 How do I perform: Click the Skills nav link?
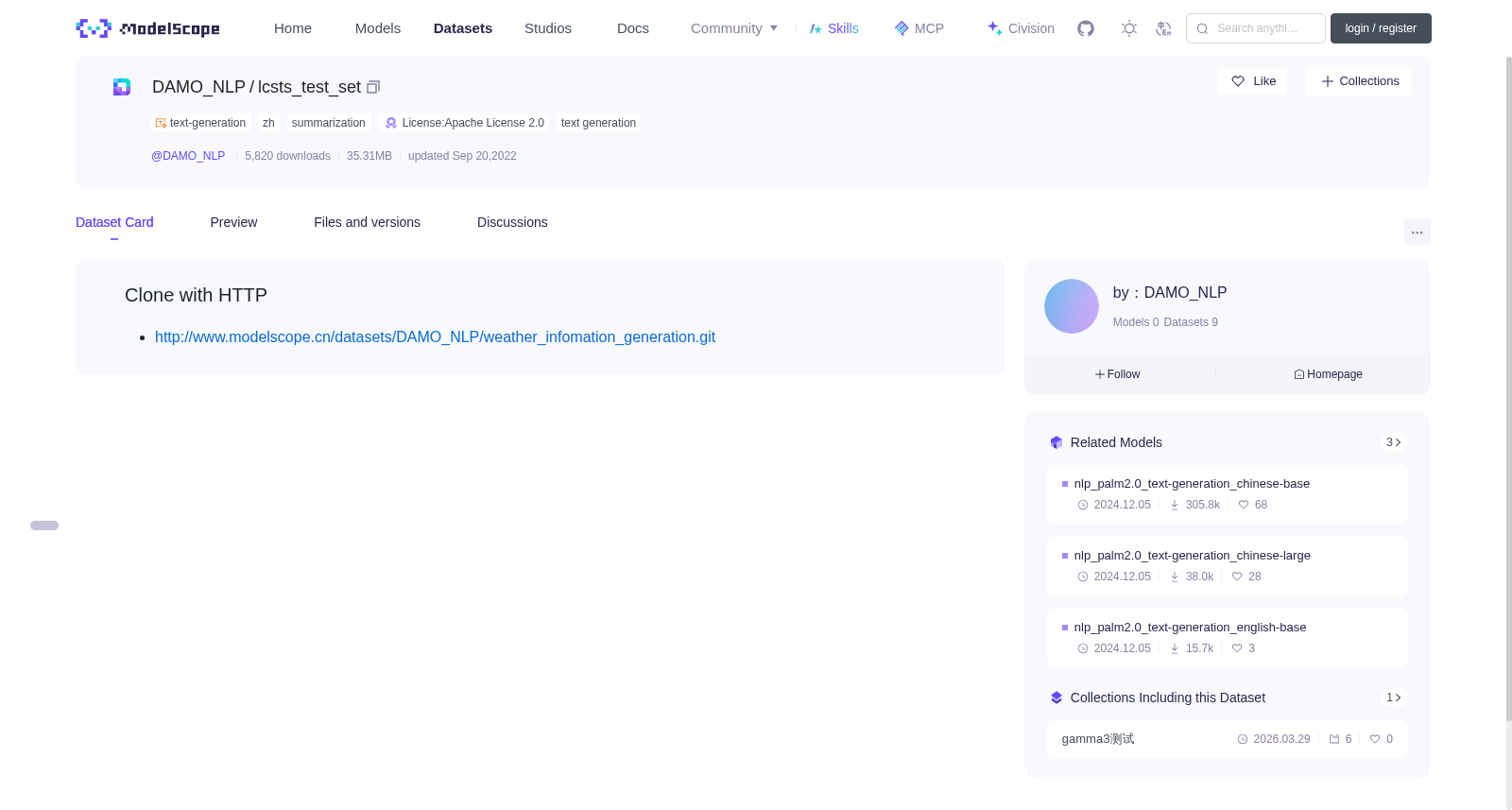(834, 28)
